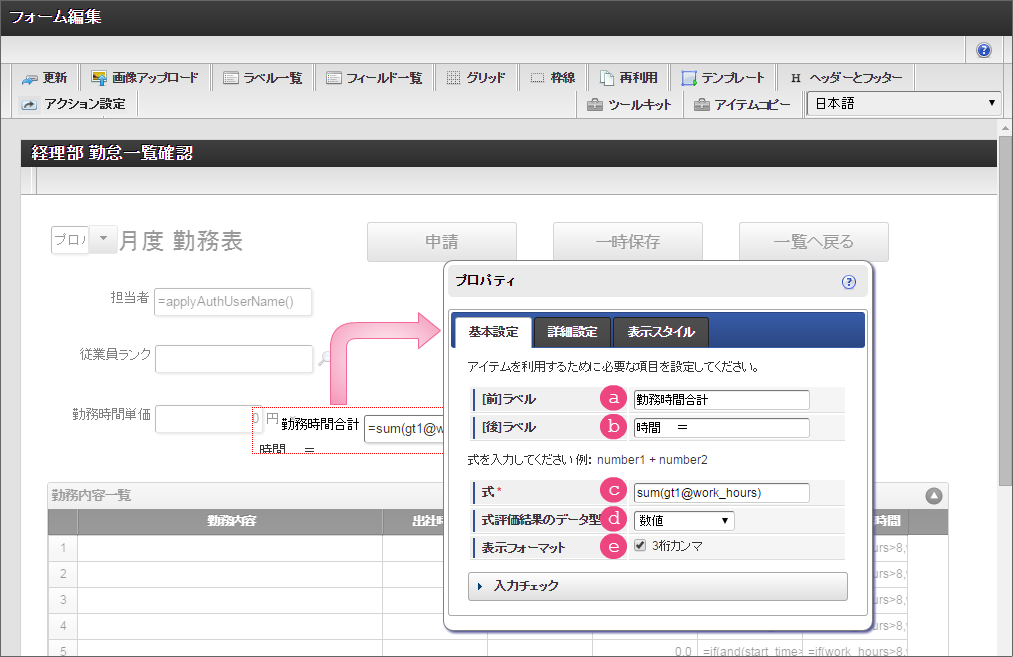1013x657 pixels.
Task: Collapse the 勤務内容一覧 panel with arrow button
Action: (x=933, y=495)
